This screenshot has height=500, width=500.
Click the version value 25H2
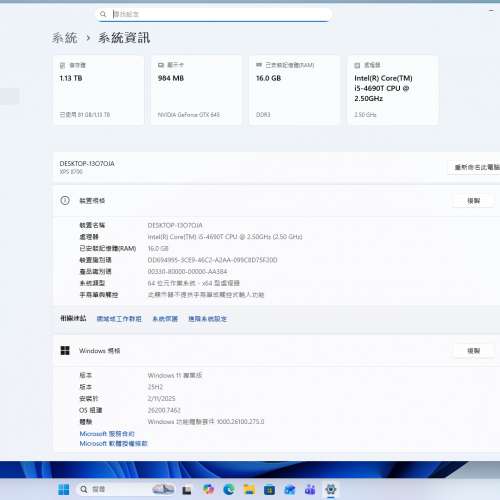[155, 387]
